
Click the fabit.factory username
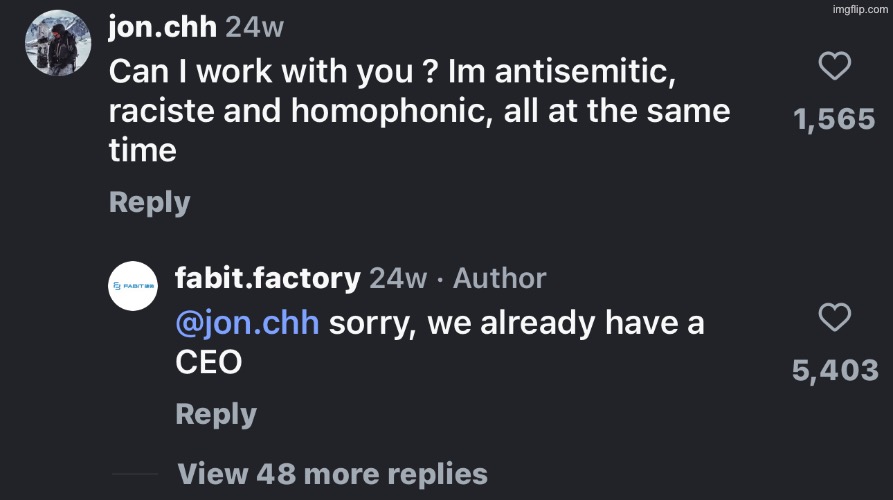click(x=267, y=278)
